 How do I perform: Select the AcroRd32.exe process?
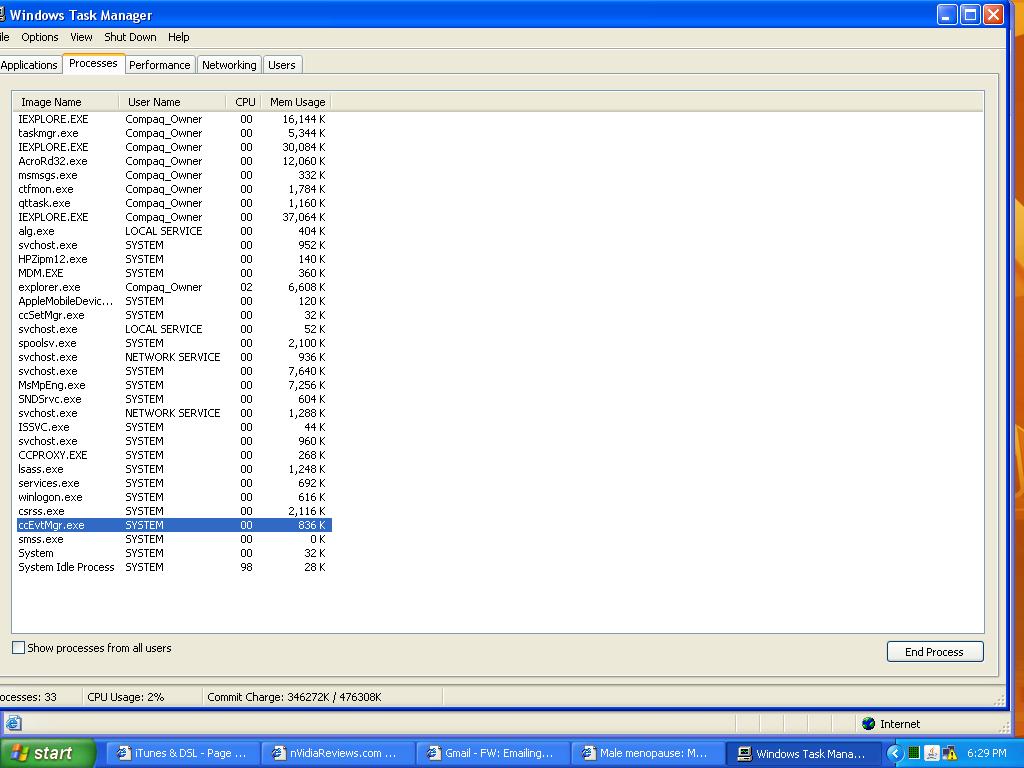[174, 161]
